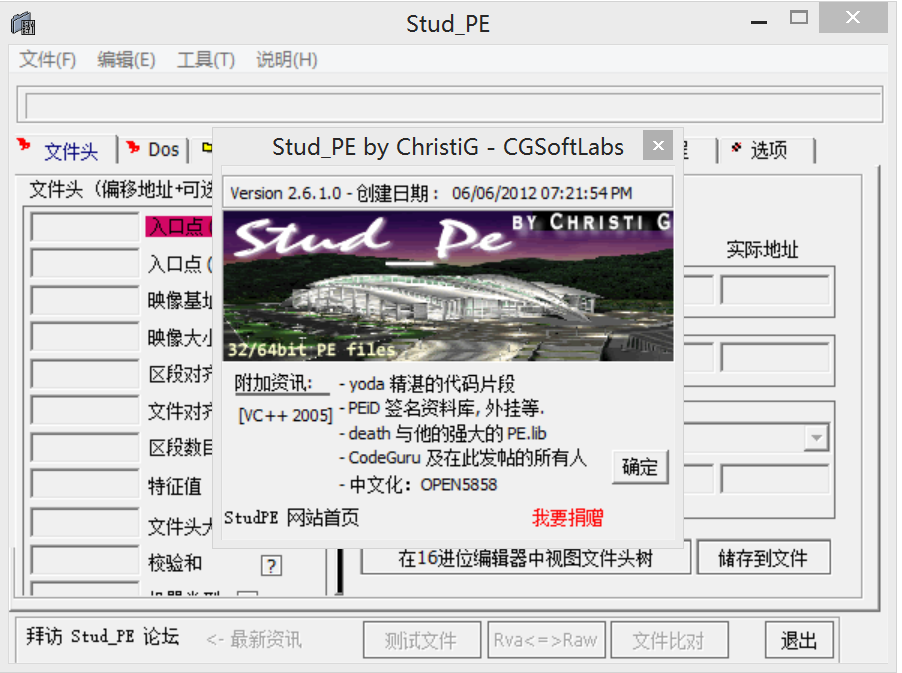Click the red icon on 文件头 tab

tap(24, 144)
